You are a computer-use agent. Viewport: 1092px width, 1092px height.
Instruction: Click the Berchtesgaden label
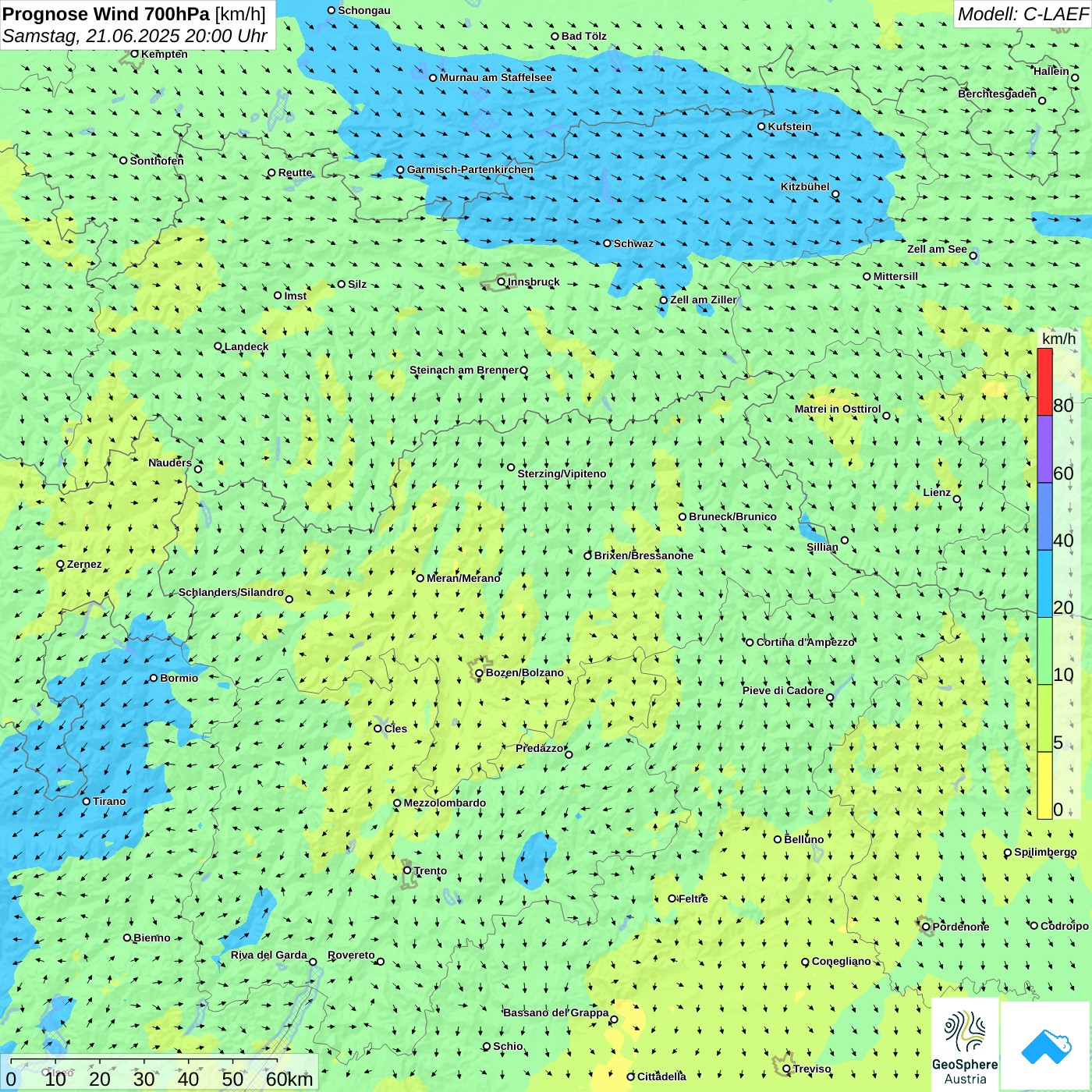(x=998, y=94)
